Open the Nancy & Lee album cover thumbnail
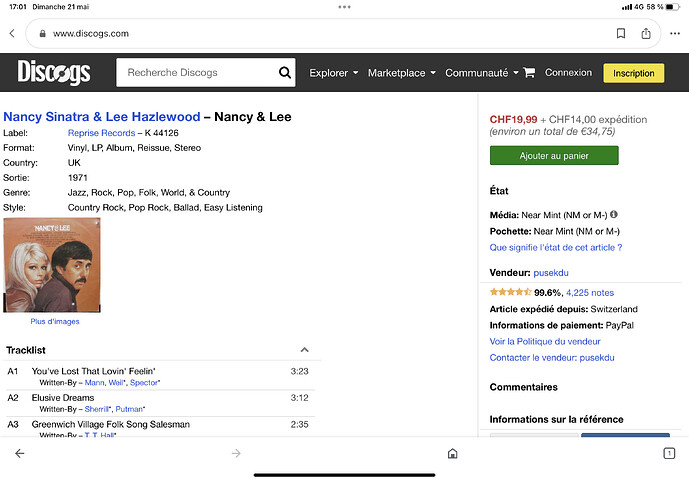Image resolution: width=689 pixels, height=481 pixels. tap(52, 265)
